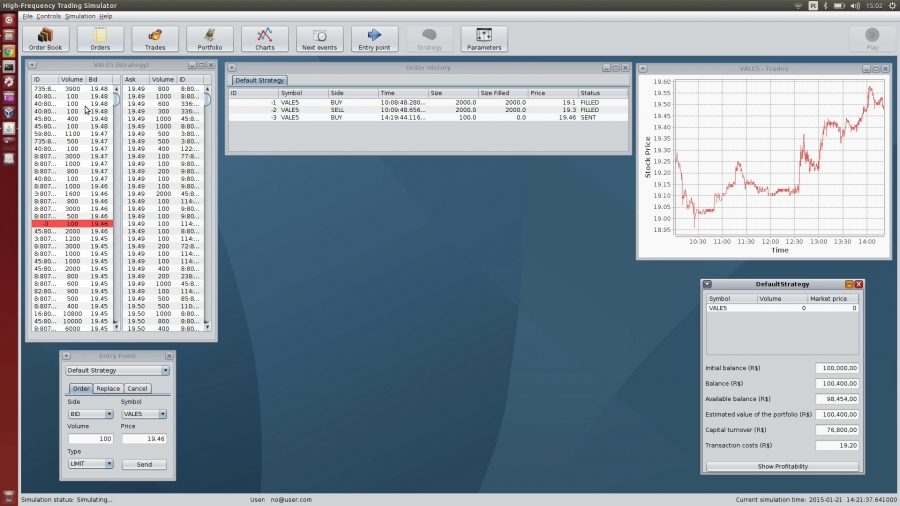The width and height of the screenshot is (900, 506).
Task: Open the Portfolio toolbar icon
Action: tap(210, 39)
